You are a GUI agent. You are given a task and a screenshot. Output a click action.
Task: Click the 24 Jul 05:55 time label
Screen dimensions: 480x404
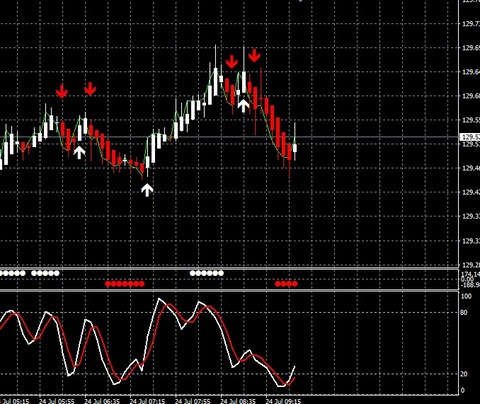tap(57, 401)
